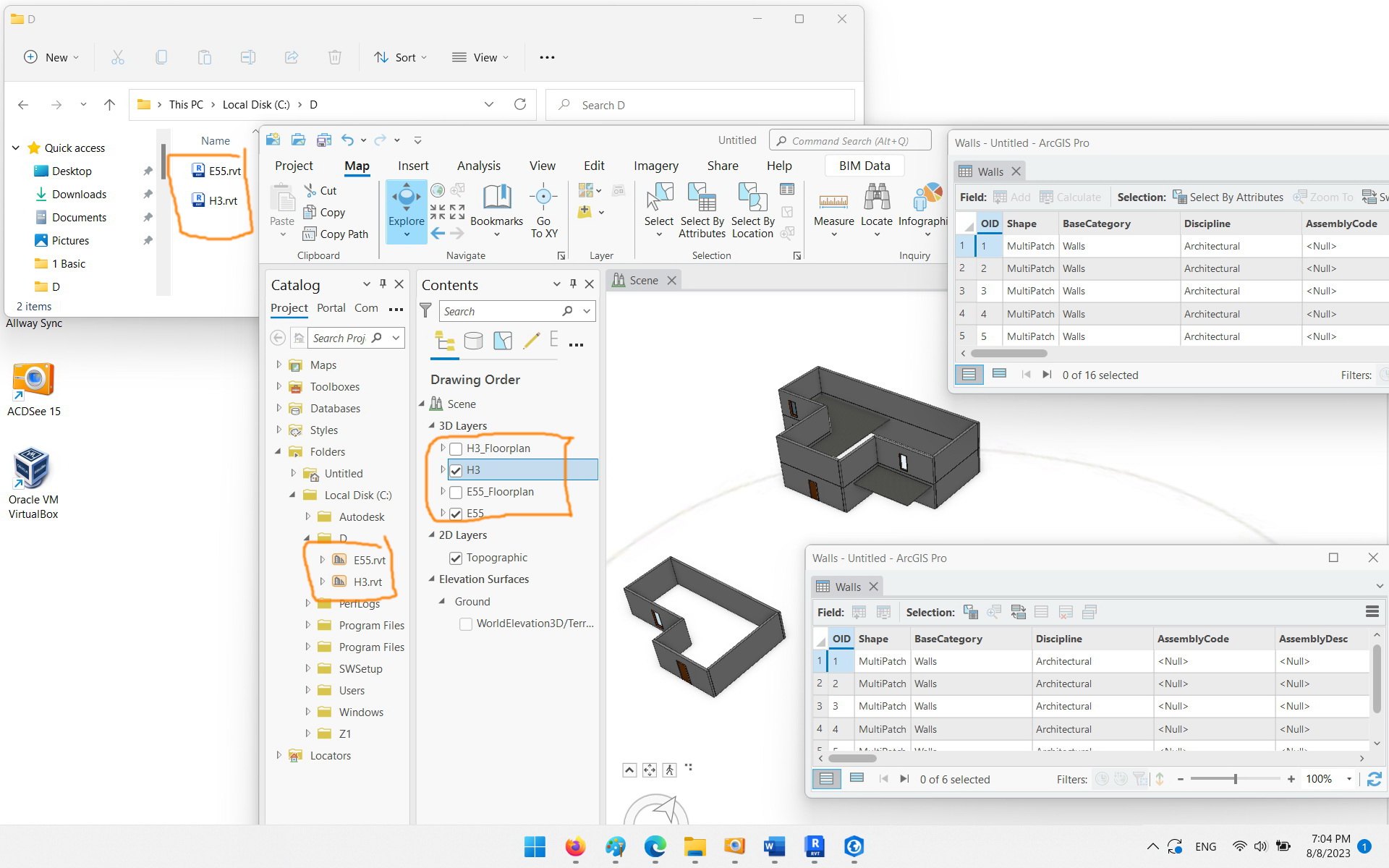Open the Locate tool
Screen dimensions: 1389x868
876,210
